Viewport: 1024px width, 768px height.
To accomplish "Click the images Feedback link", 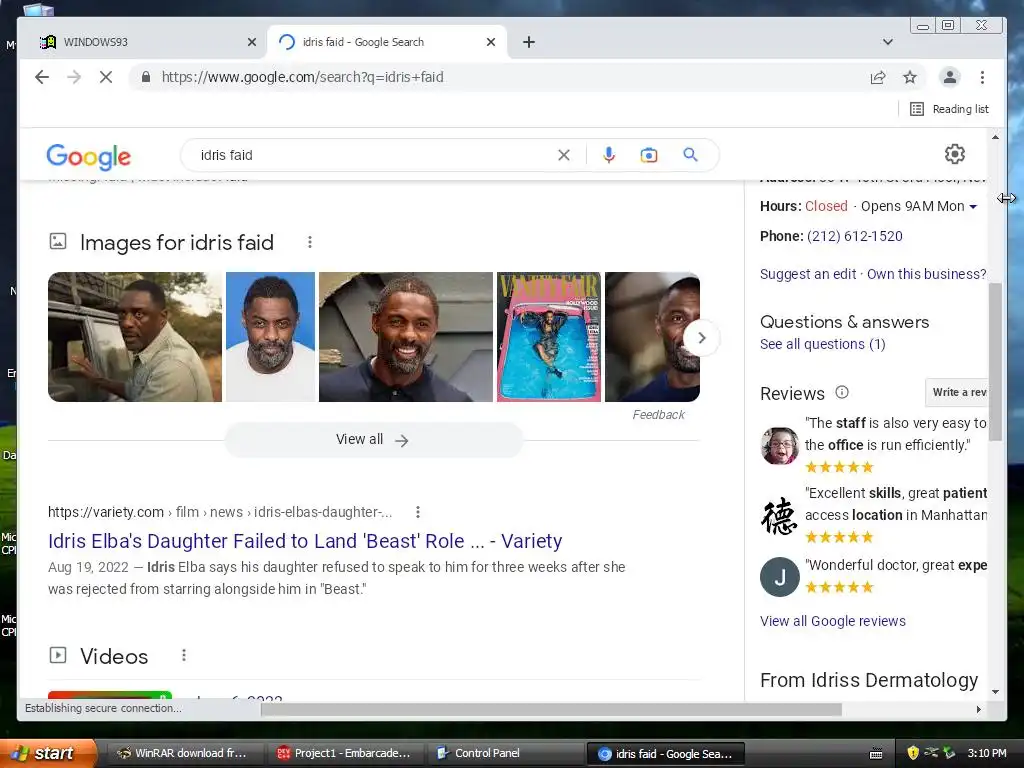I will (658, 415).
